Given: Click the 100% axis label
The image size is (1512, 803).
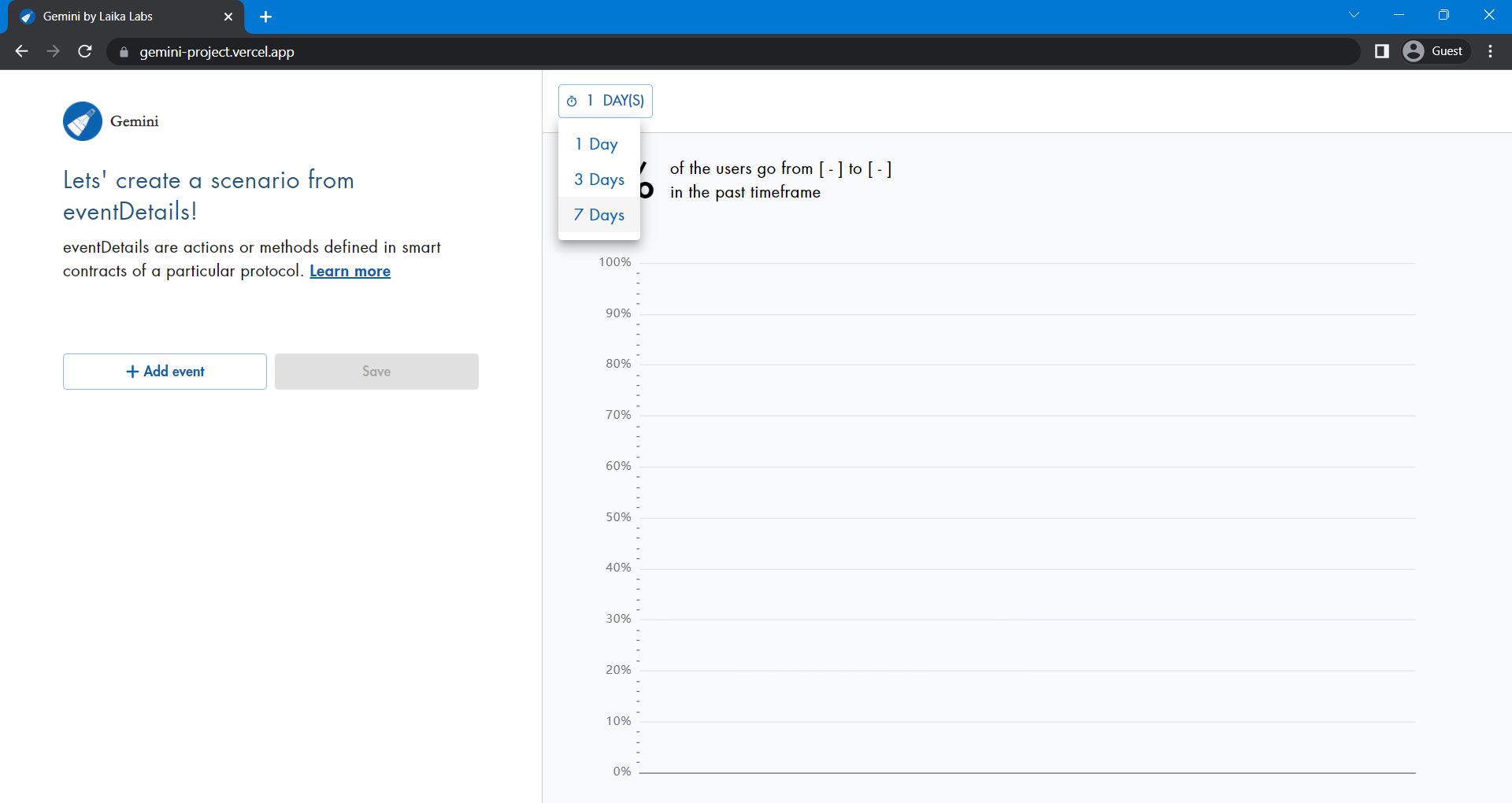Looking at the screenshot, I should click(615, 262).
